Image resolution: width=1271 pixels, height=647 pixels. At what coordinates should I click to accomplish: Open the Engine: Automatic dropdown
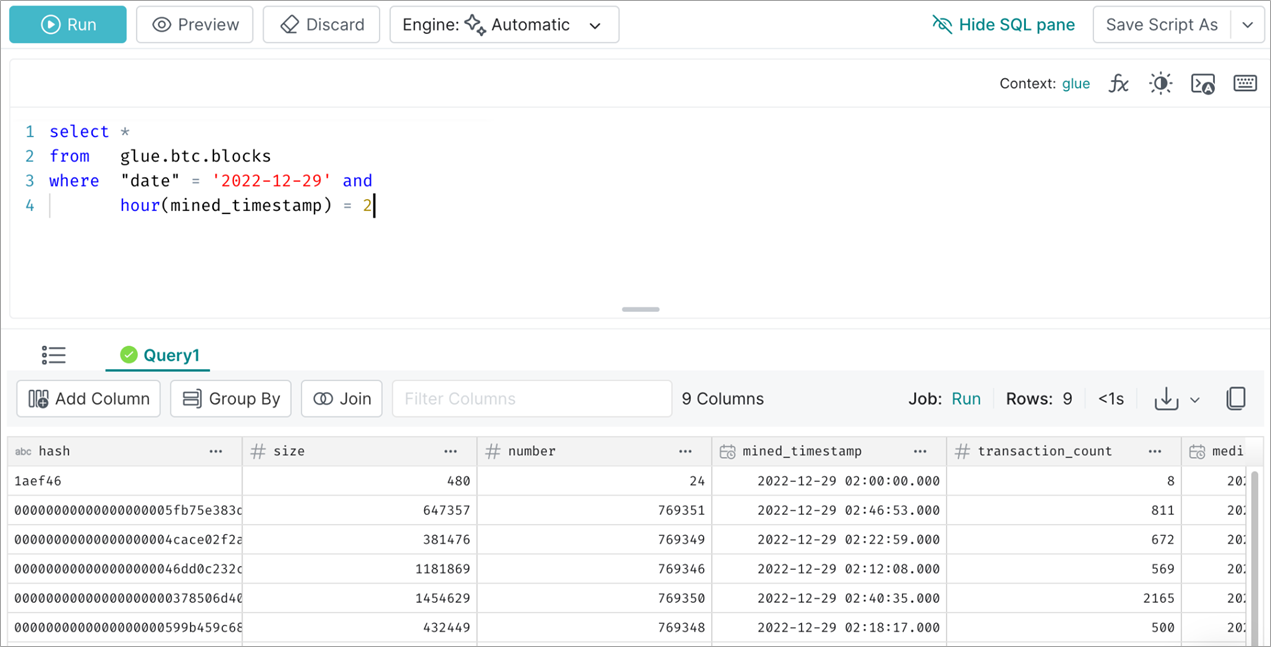click(x=504, y=24)
